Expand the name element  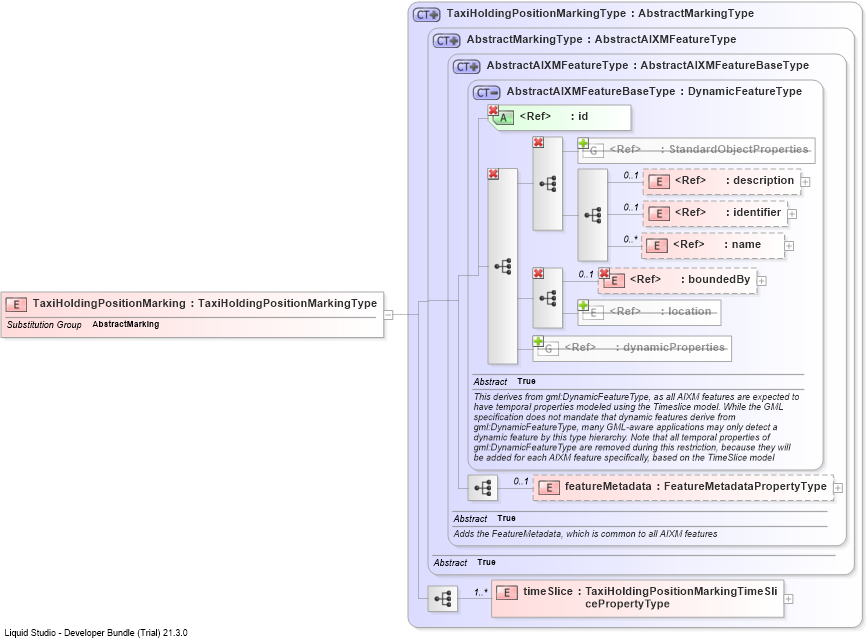pyautogui.click(x=789, y=246)
